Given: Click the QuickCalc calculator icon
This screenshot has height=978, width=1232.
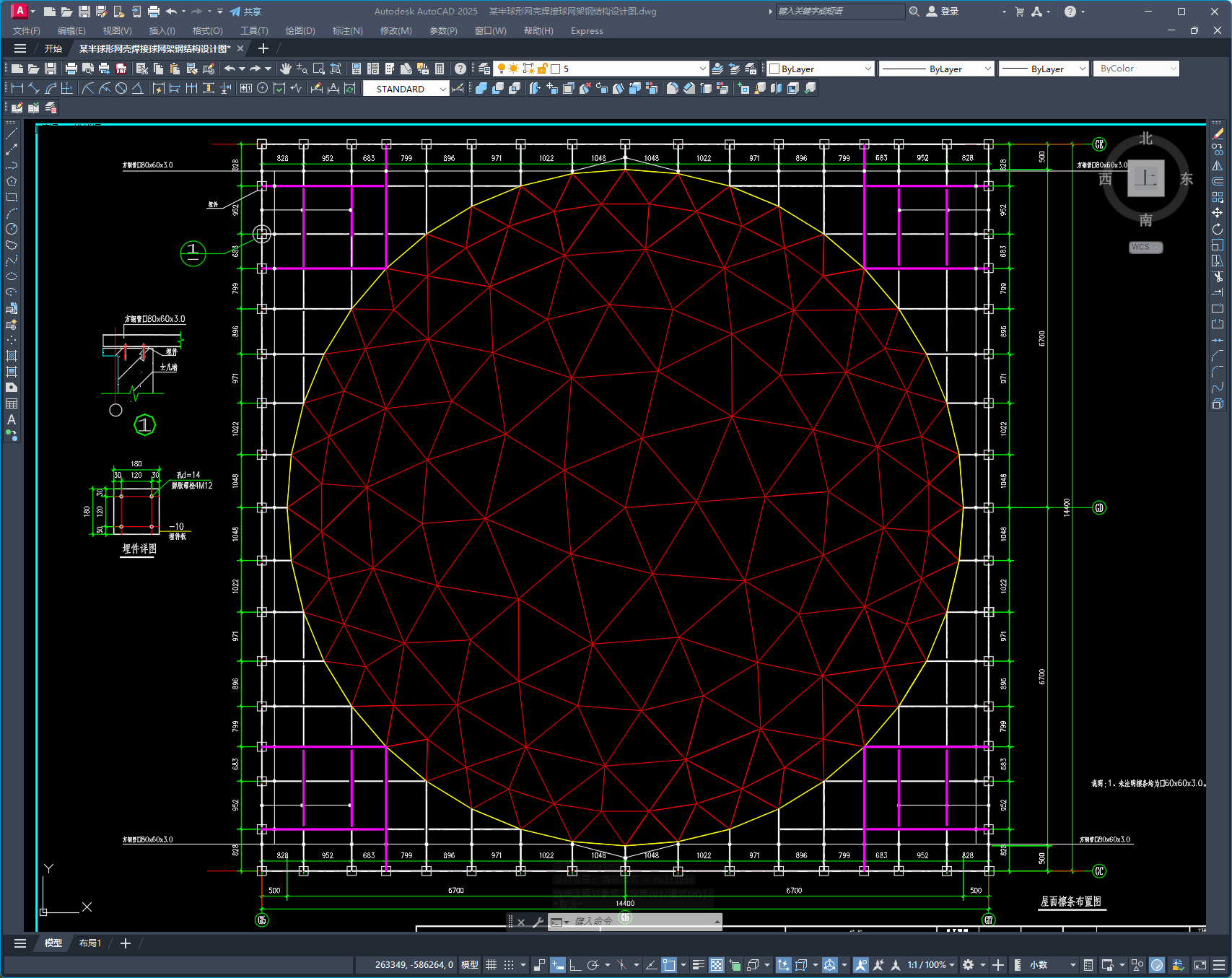Looking at the screenshot, I should click(440, 69).
